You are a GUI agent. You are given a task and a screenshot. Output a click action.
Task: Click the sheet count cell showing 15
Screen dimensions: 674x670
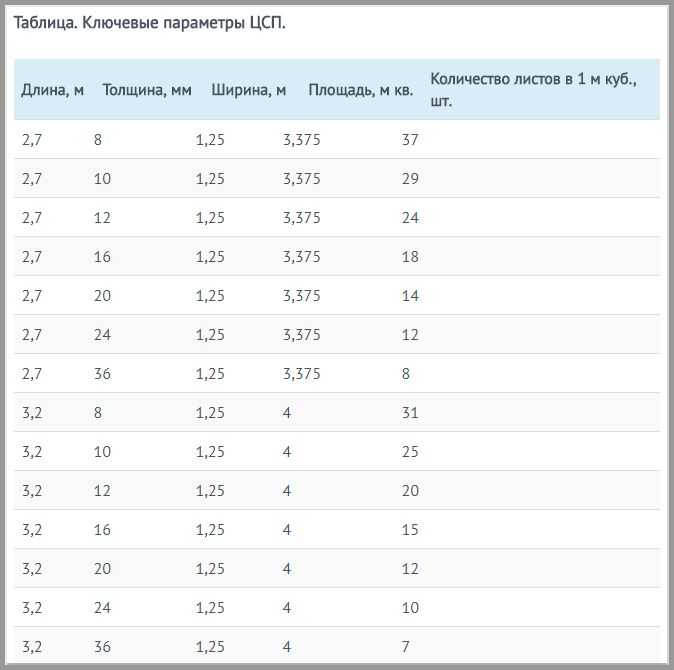(x=410, y=529)
